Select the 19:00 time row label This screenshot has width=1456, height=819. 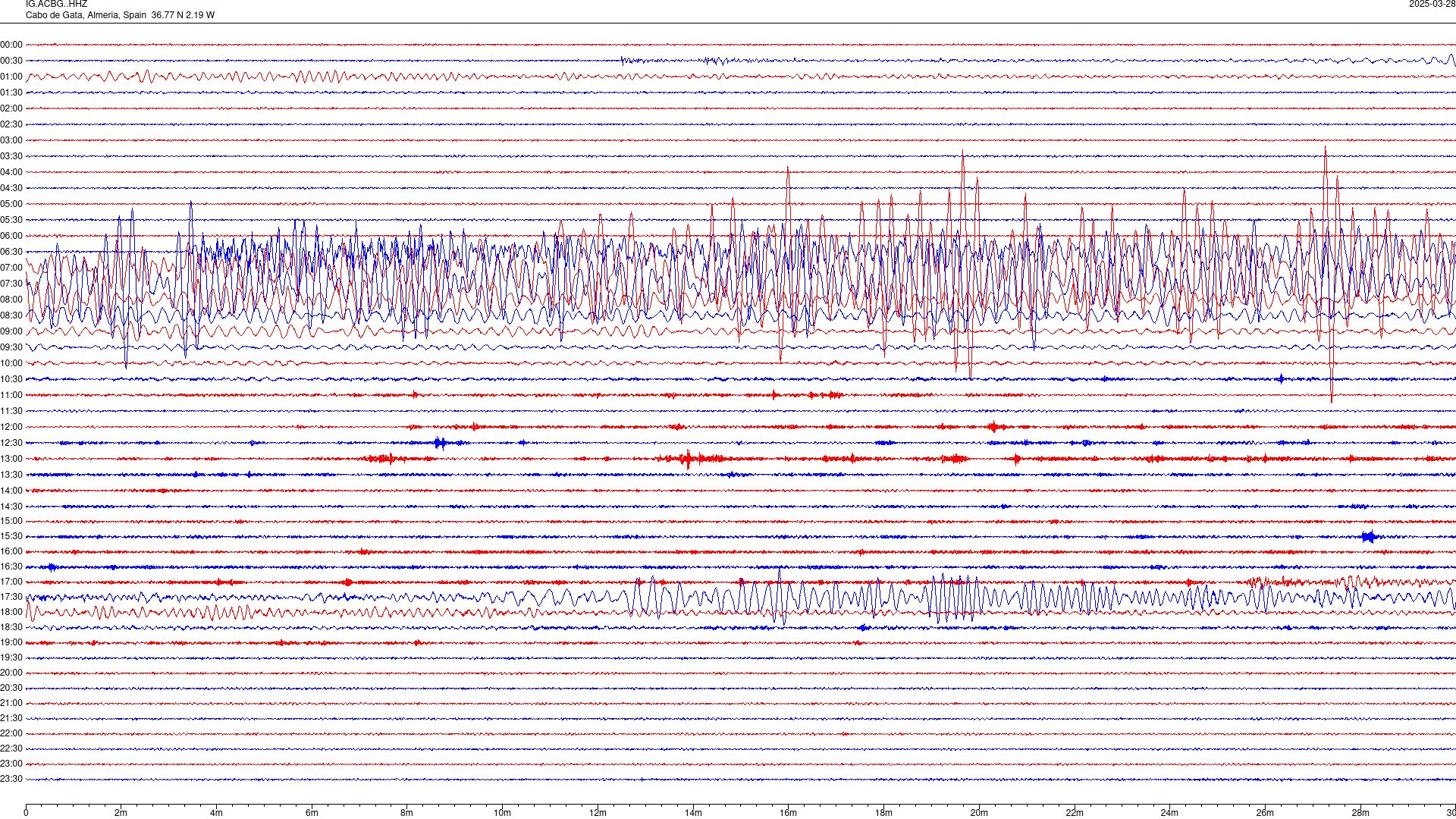[11, 642]
